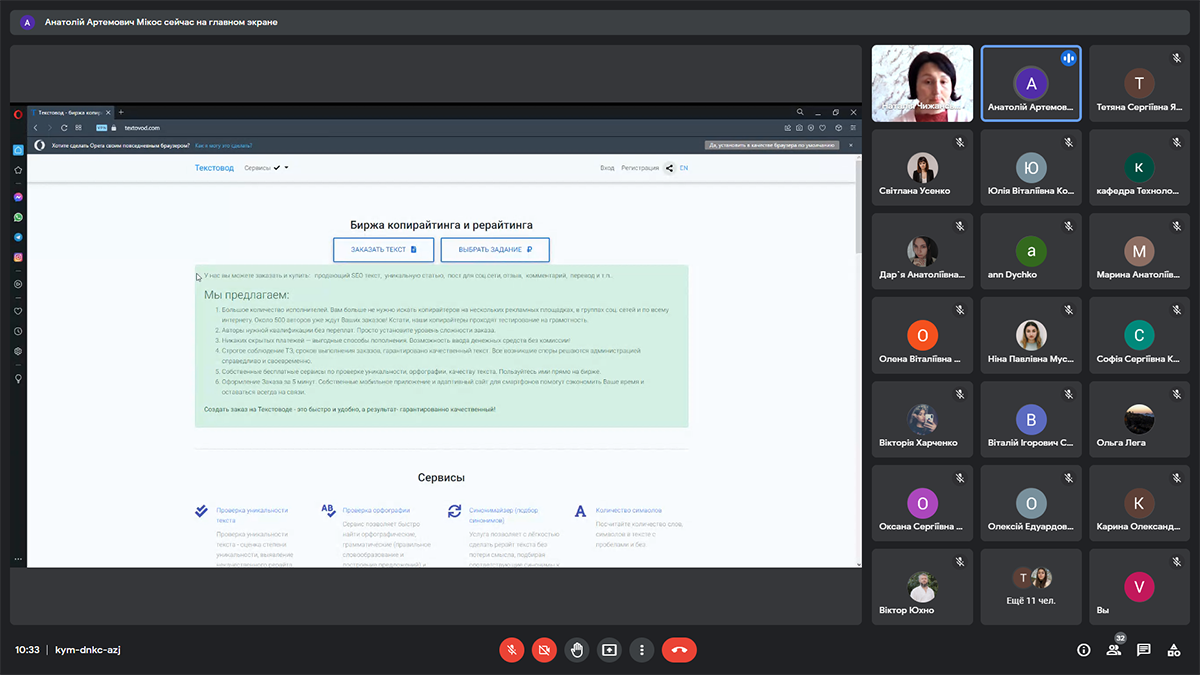Start presenting your screen

tap(609, 650)
